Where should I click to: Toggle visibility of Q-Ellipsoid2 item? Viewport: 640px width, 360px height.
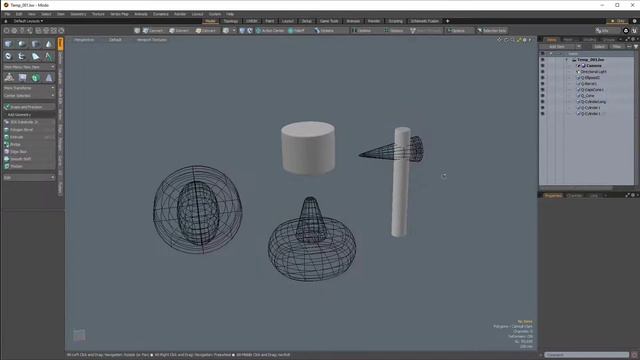coord(542,78)
